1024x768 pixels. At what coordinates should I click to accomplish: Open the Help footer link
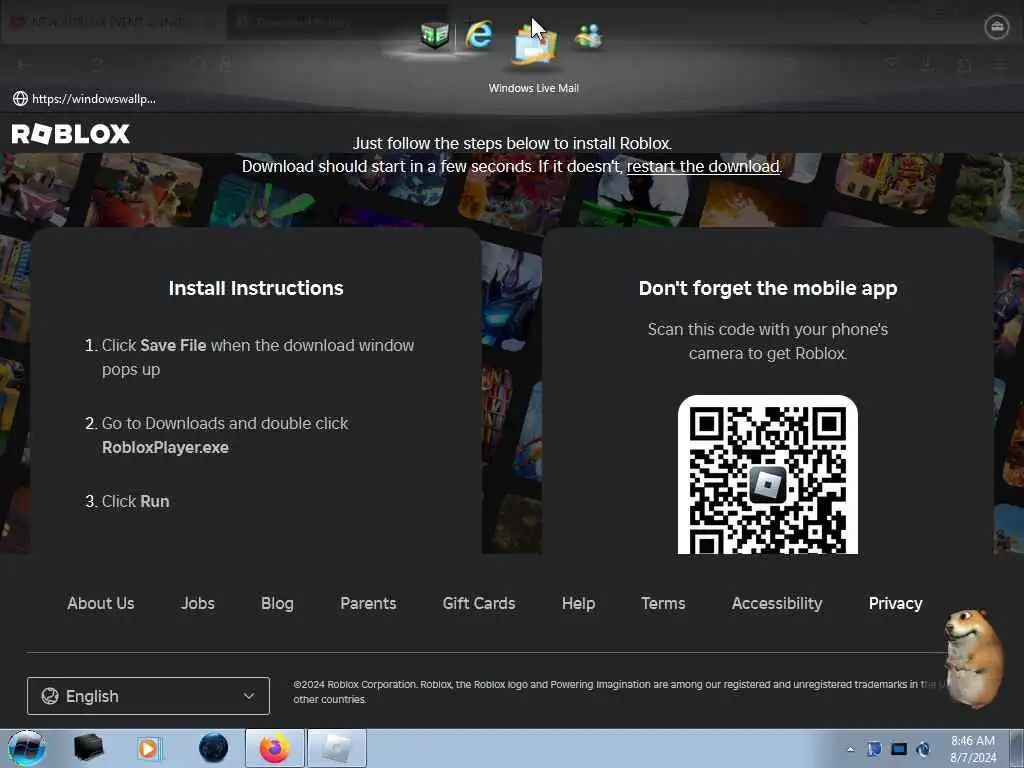tap(579, 603)
